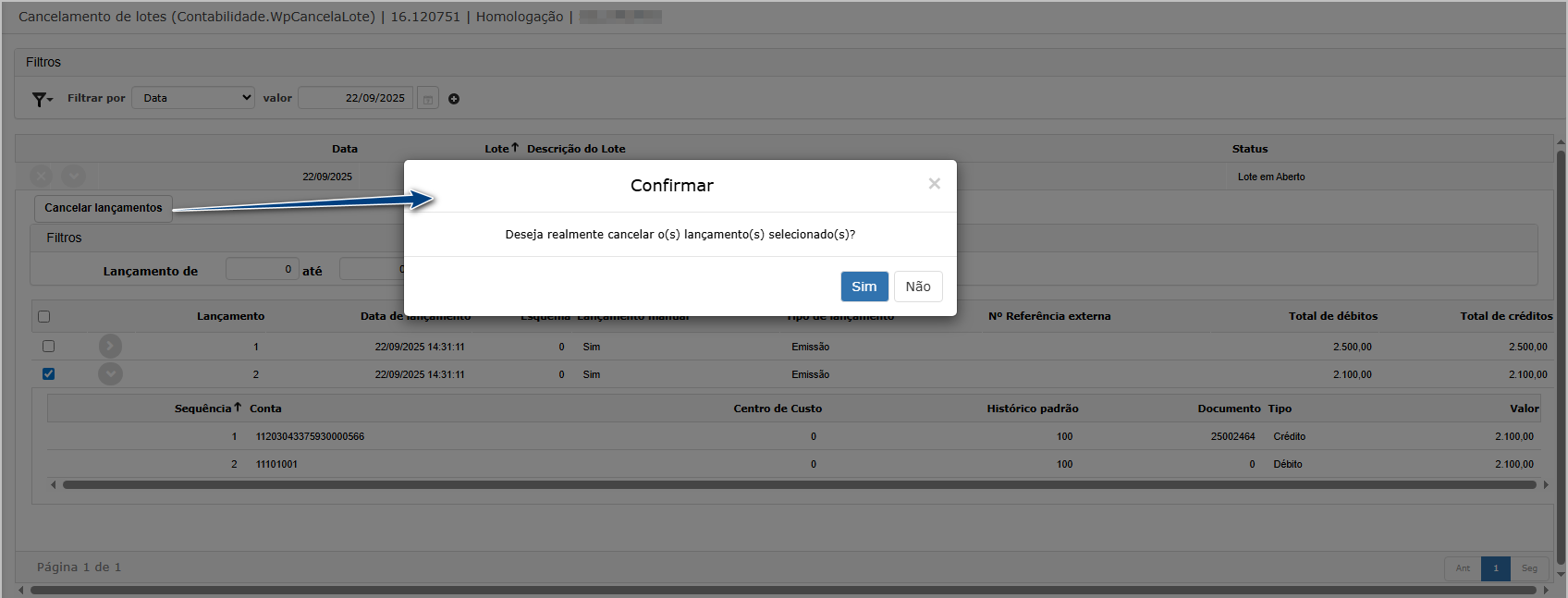Click the Total de créditos header
1568x598 pixels.
(1506, 316)
